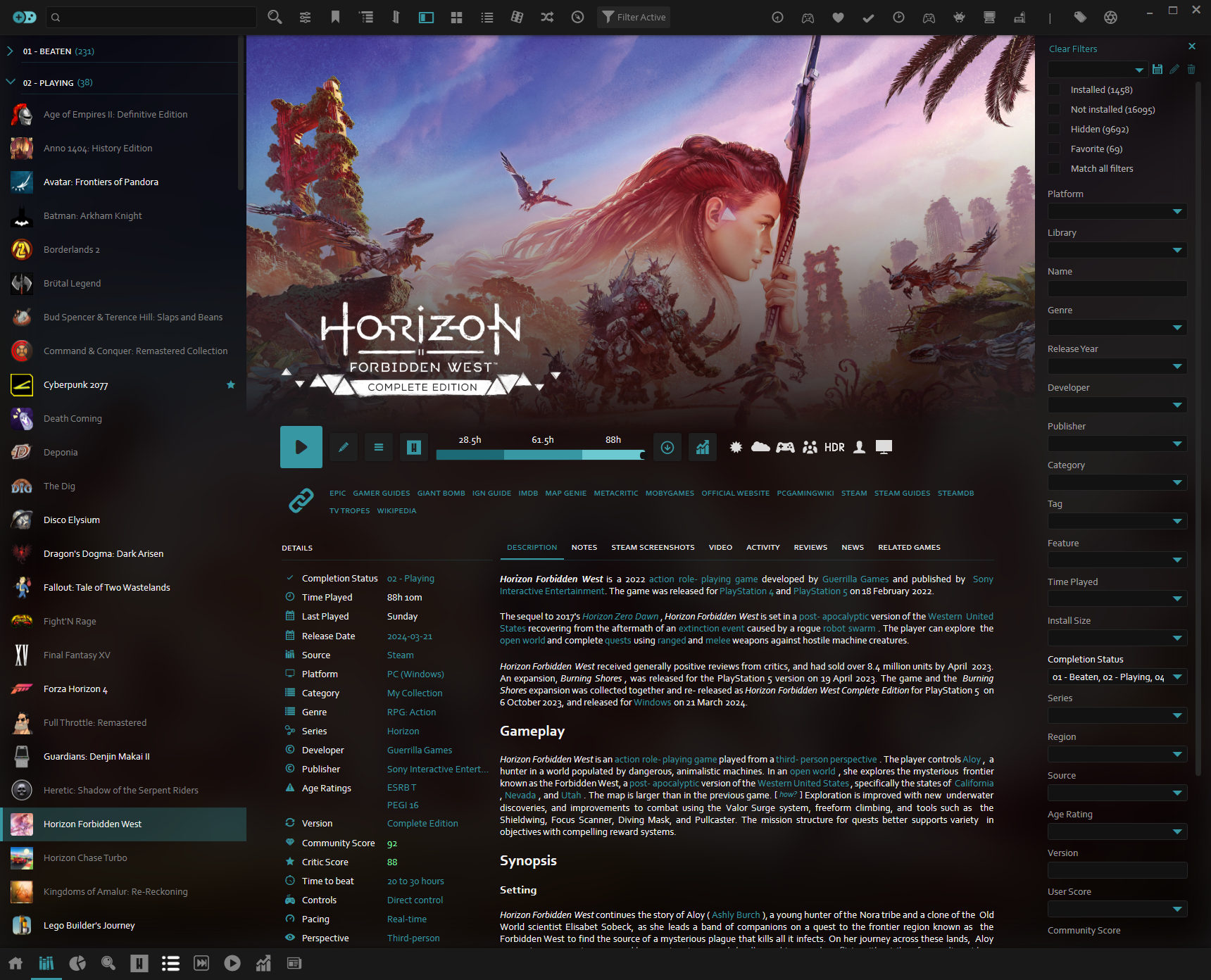Open the METACRITIC link

tap(616, 494)
